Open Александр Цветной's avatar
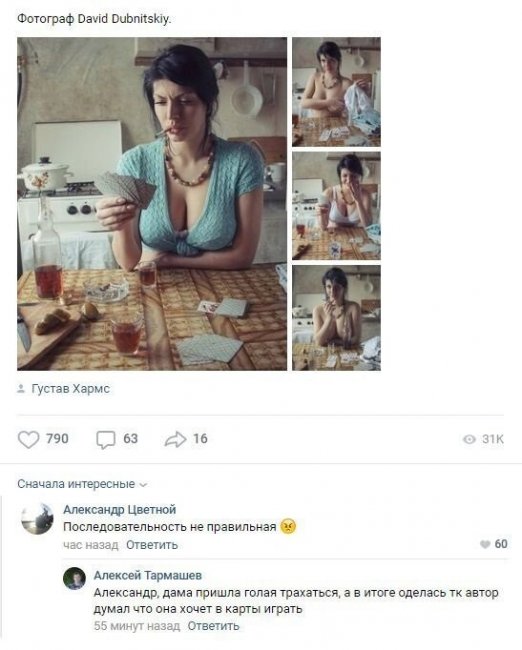 (x=37, y=519)
